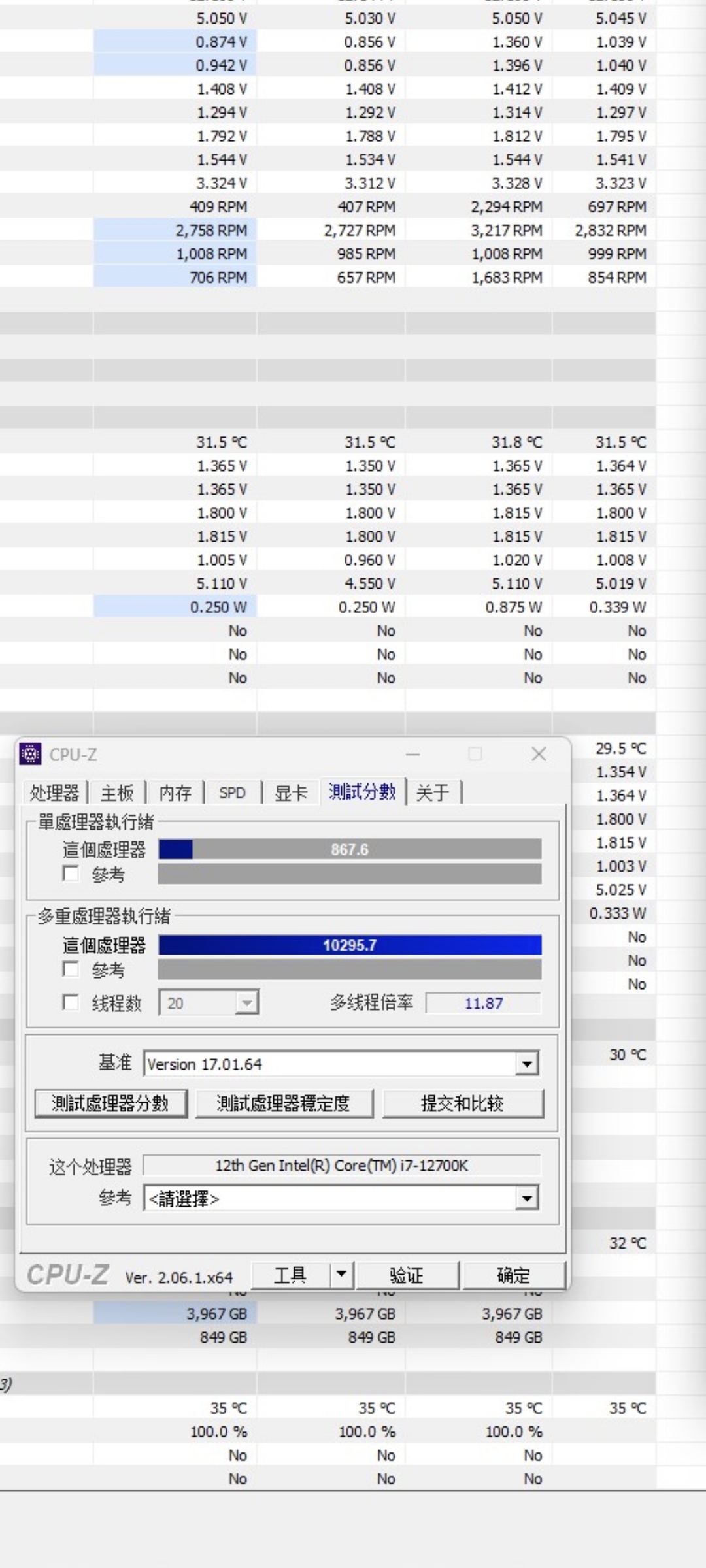Viewport: 706px width, 1568px height.
Task: Click the 确定 button
Action: [514, 1275]
